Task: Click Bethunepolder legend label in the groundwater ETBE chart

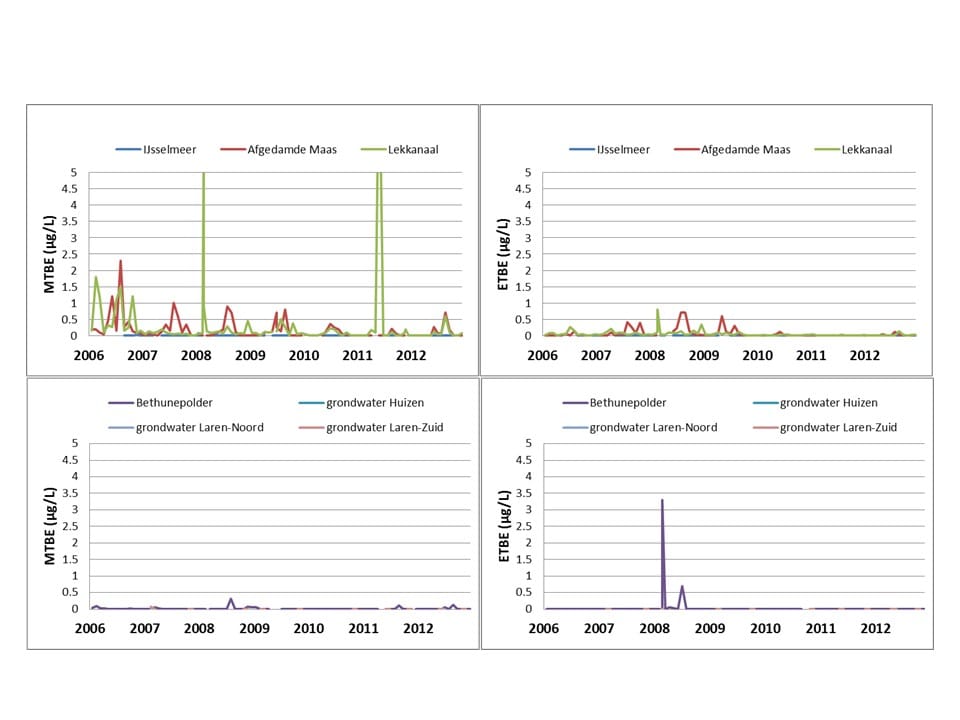Action: pyautogui.click(x=628, y=403)
